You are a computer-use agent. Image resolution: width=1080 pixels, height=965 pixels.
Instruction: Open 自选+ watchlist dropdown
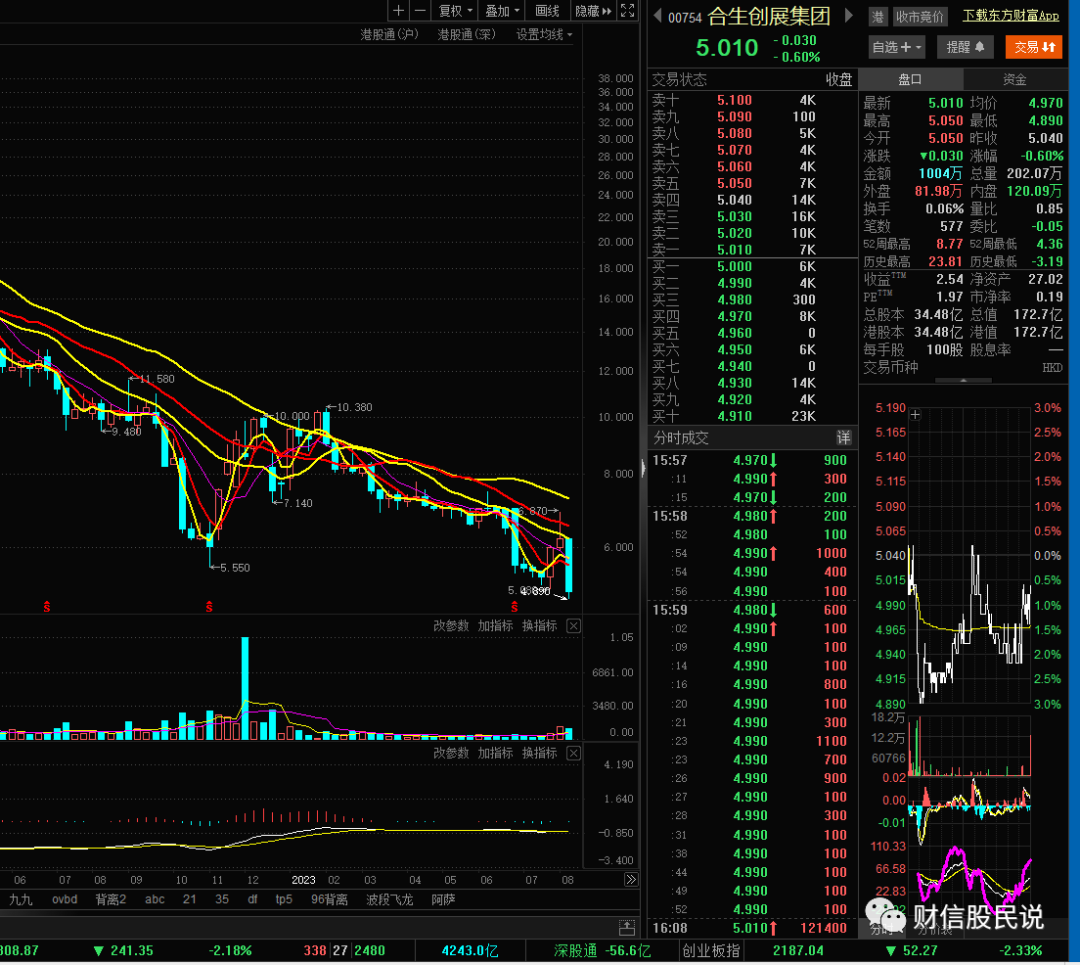pos(896,47)
